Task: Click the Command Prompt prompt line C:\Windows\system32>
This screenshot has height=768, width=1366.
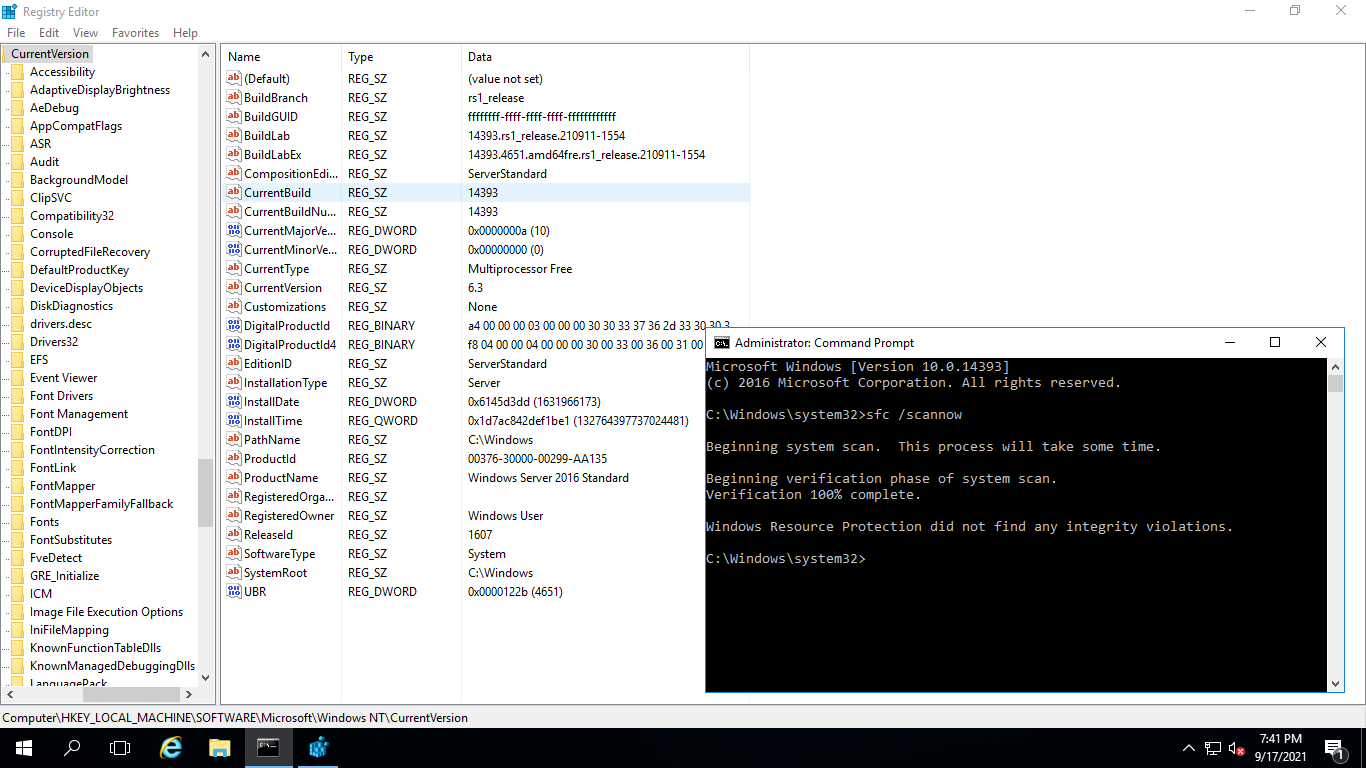Action: tap(785, 558)
